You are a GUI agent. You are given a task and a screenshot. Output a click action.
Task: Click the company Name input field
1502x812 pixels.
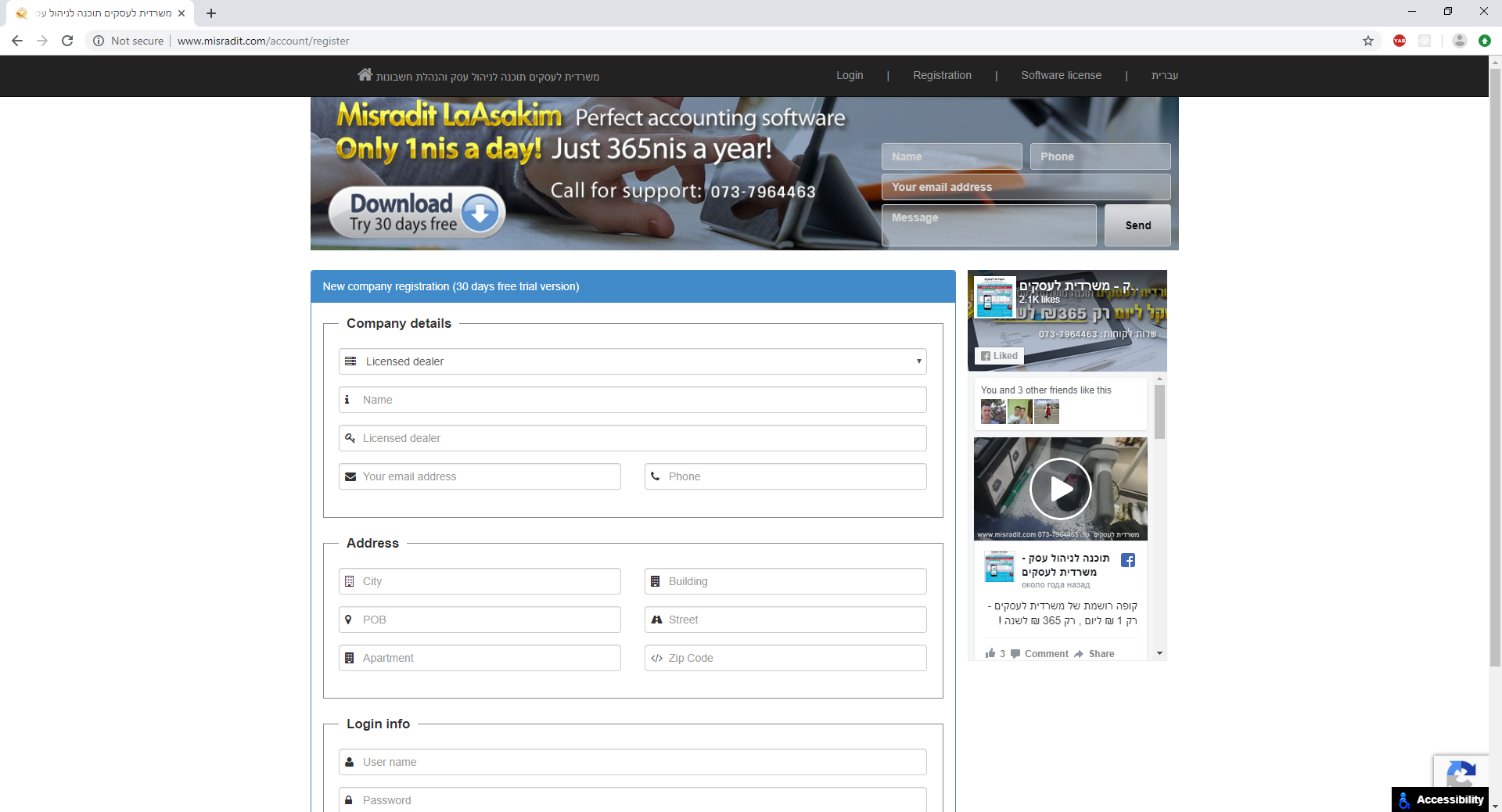[633, 400]
